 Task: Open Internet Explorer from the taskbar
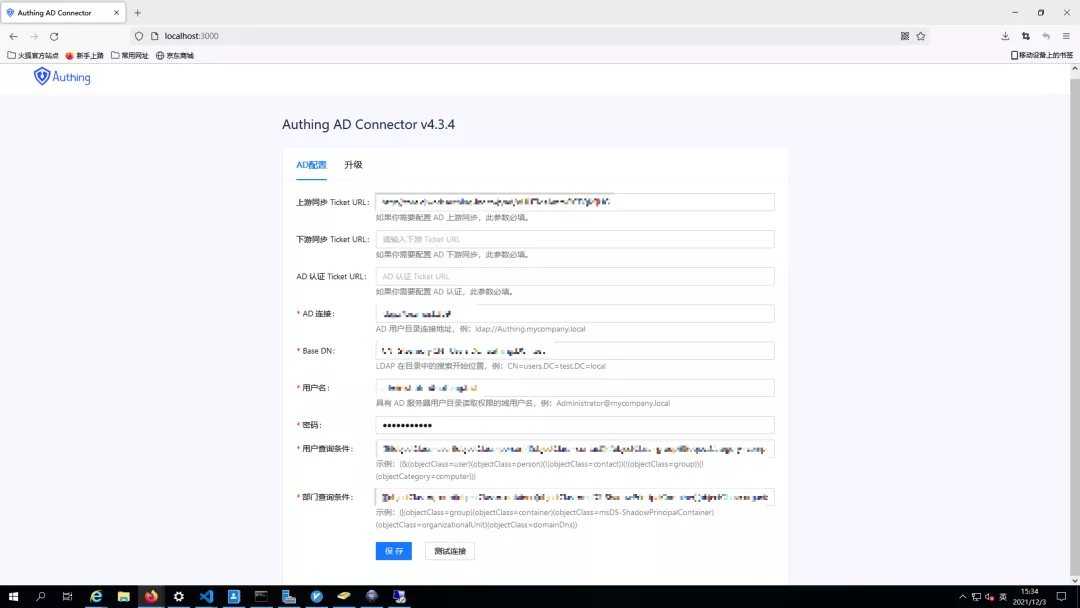pyautogui.click(x=96, y=596)
